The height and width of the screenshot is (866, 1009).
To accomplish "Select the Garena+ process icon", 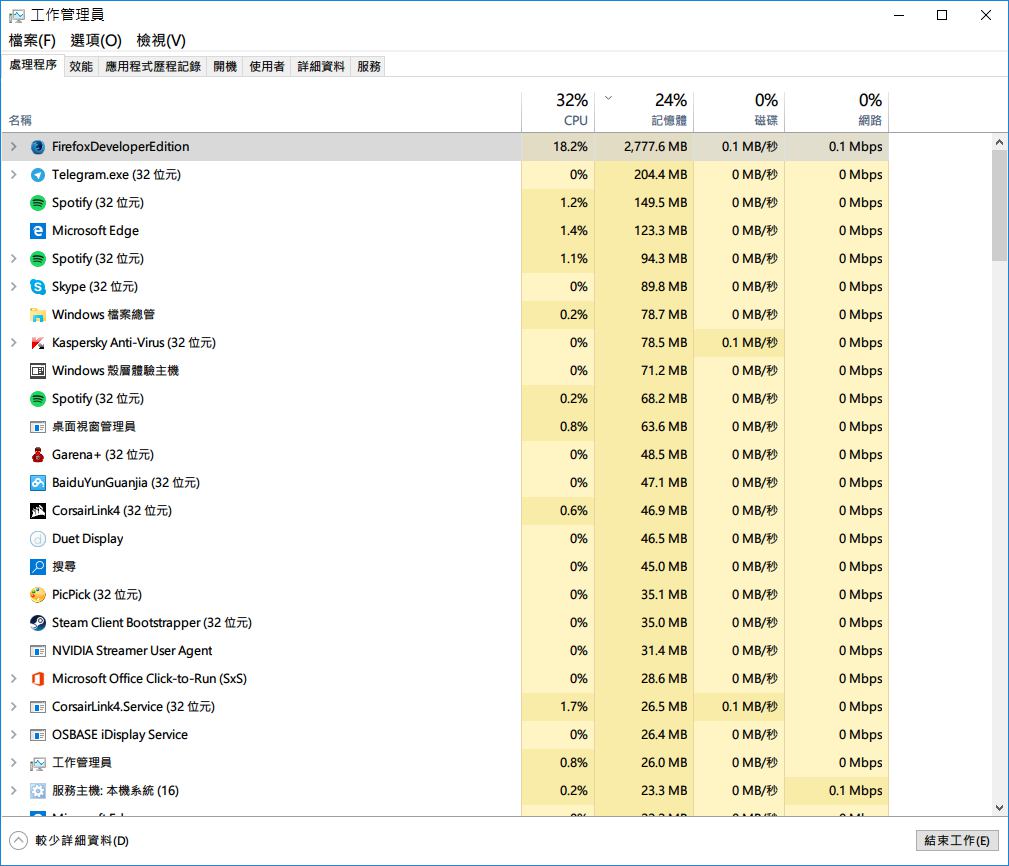I will (x=38, y=455).
